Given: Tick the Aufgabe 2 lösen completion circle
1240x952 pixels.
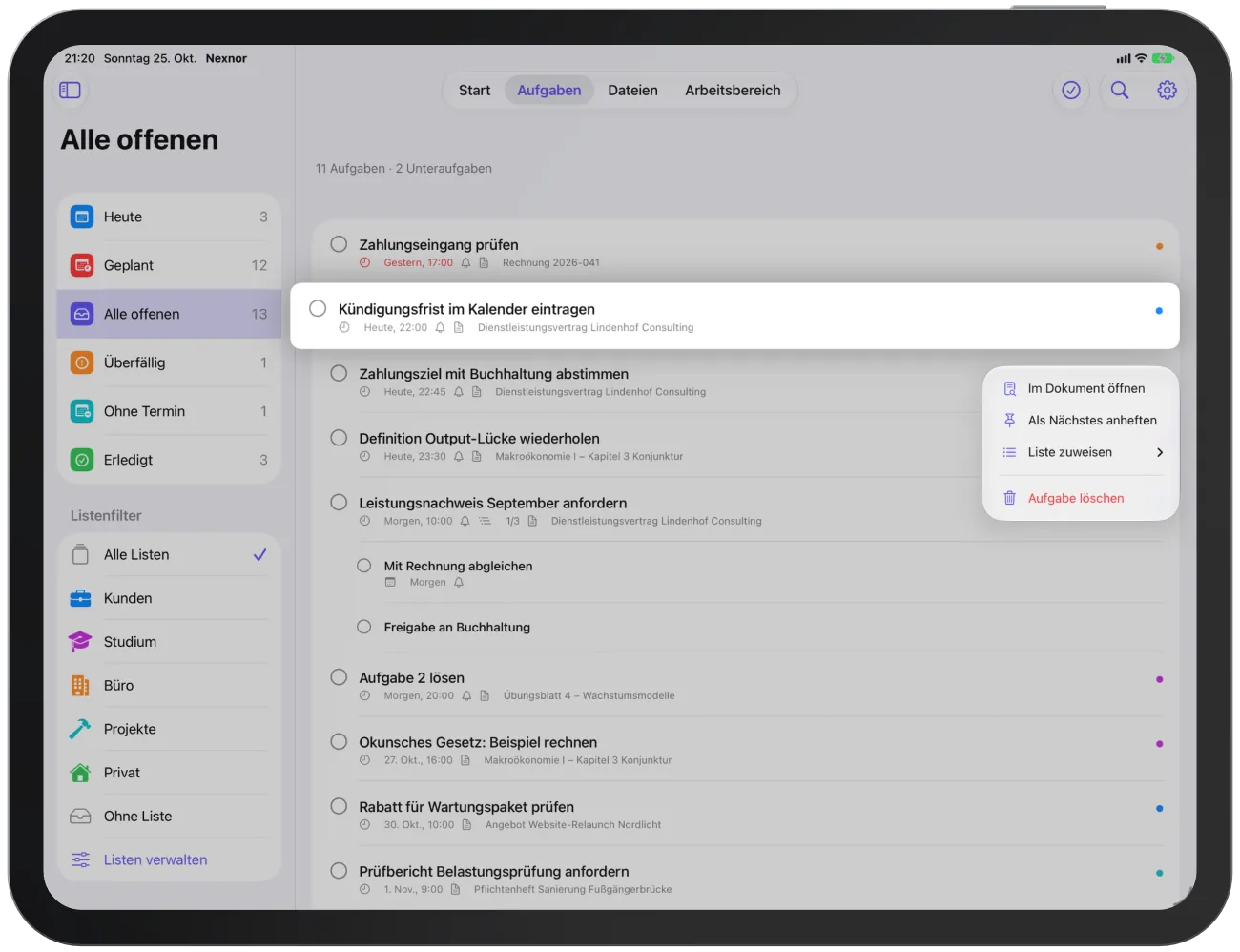Looking at the screenshot, I should 339,677.
